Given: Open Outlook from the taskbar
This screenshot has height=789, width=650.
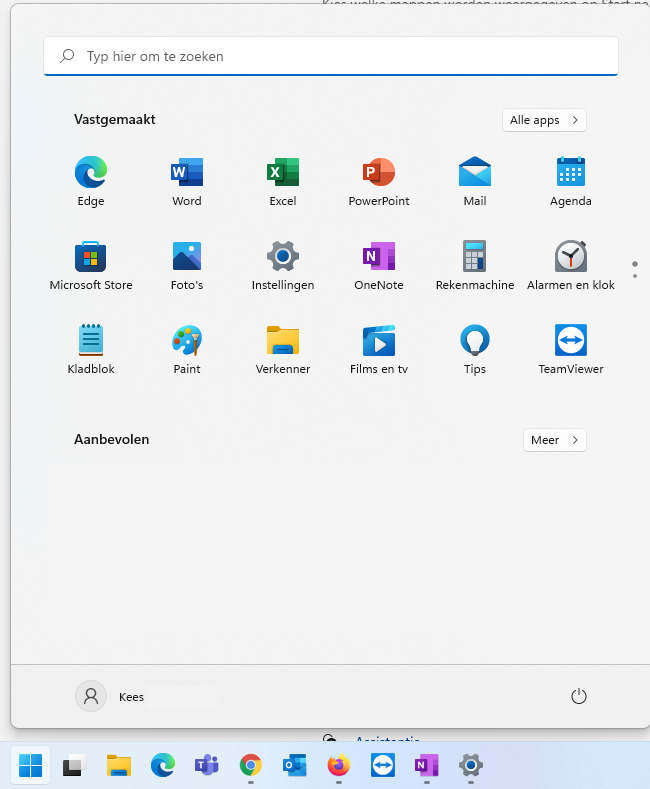Looking at the screenshot, I should point(295,765).
